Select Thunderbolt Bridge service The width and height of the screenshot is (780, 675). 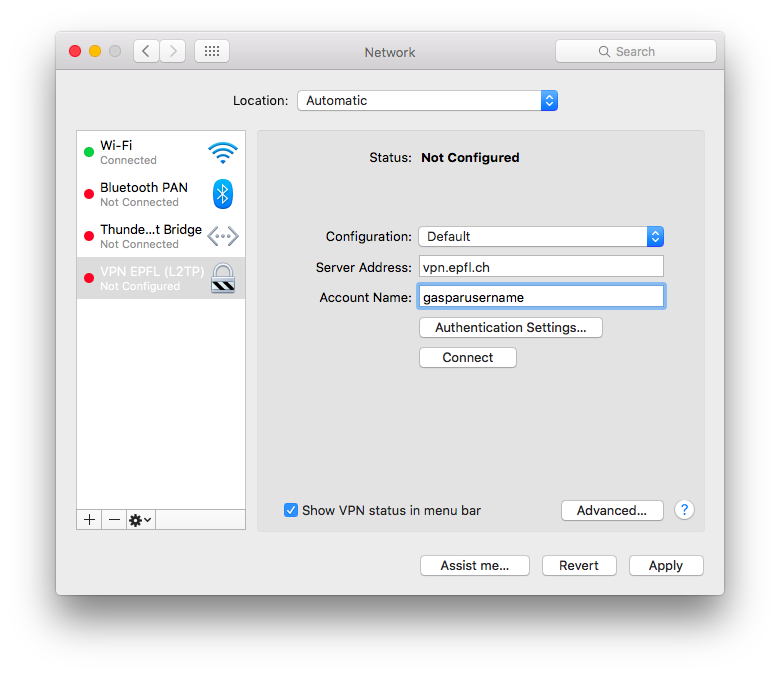161,236
